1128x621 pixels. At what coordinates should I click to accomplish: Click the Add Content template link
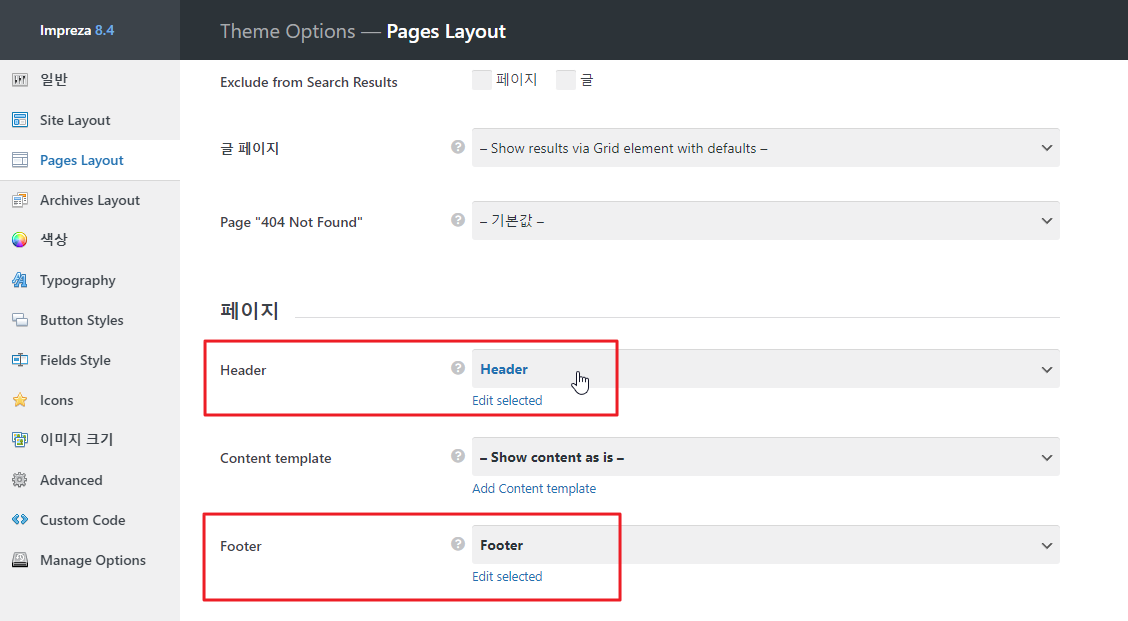(x=534, y=488)
